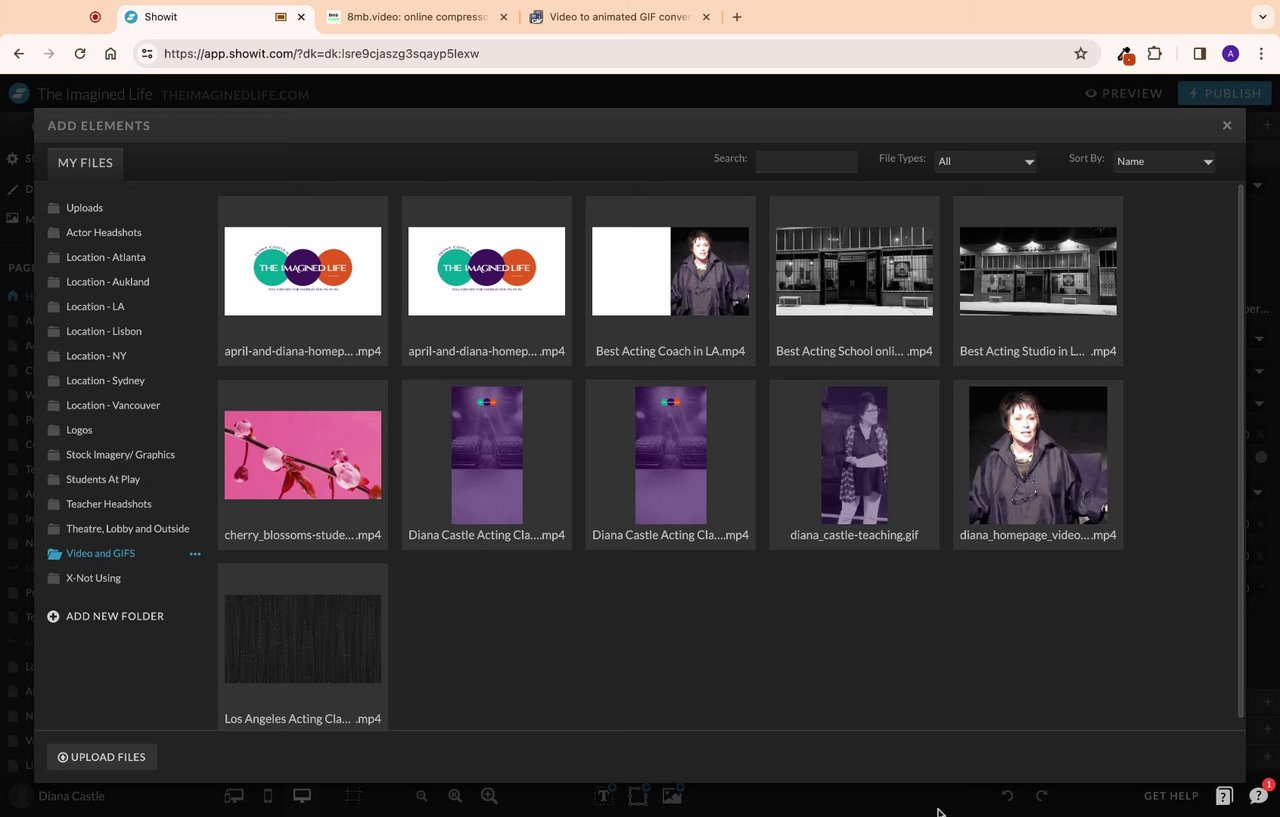Expand the browser tab search chevron
Screen dimensions: 1280x817
point(1263,17)
